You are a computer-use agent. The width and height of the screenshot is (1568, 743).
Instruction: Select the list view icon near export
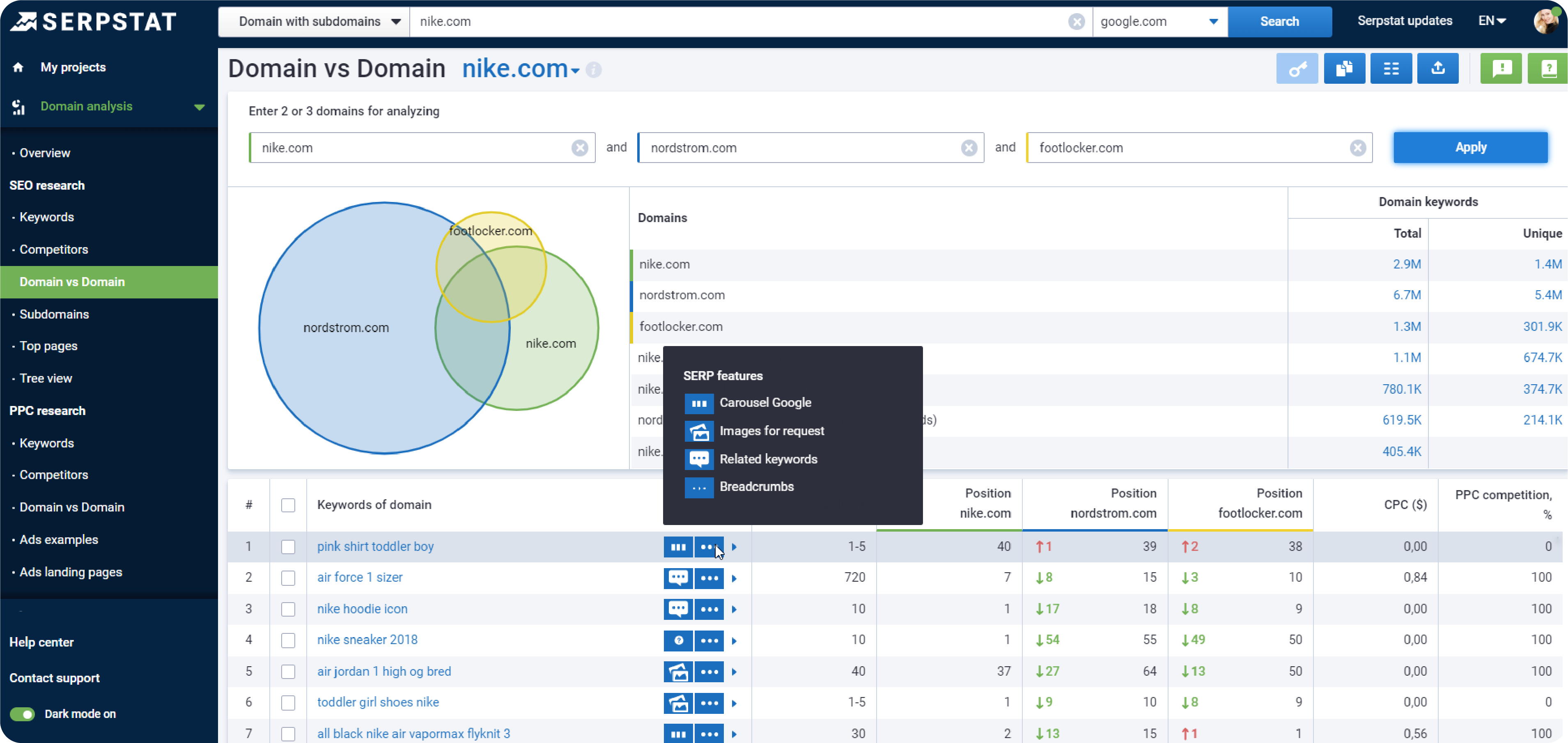pos(1391,68)
